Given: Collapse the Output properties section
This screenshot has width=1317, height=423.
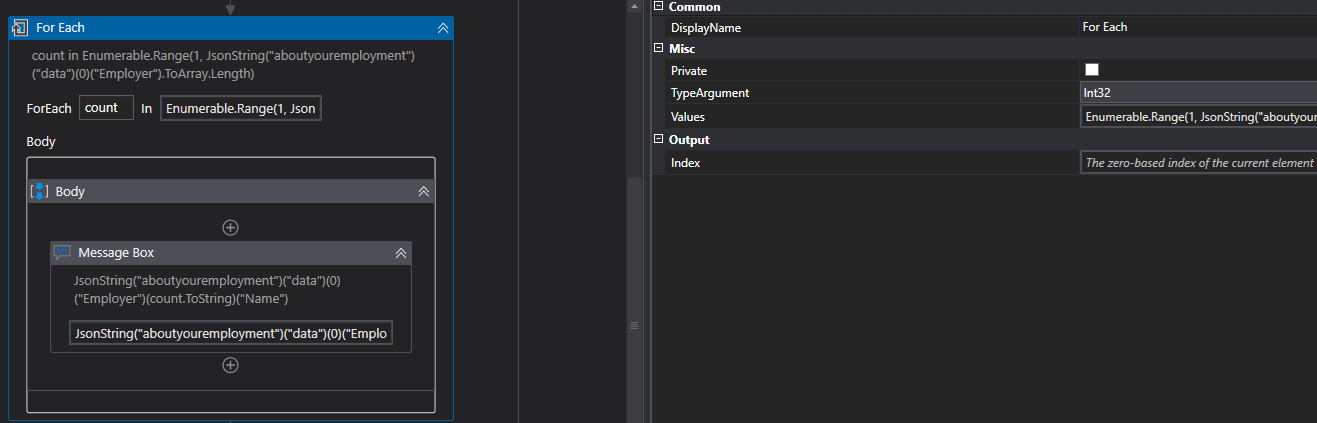Looking at the screenshot, I should click(x=658, y=140).
